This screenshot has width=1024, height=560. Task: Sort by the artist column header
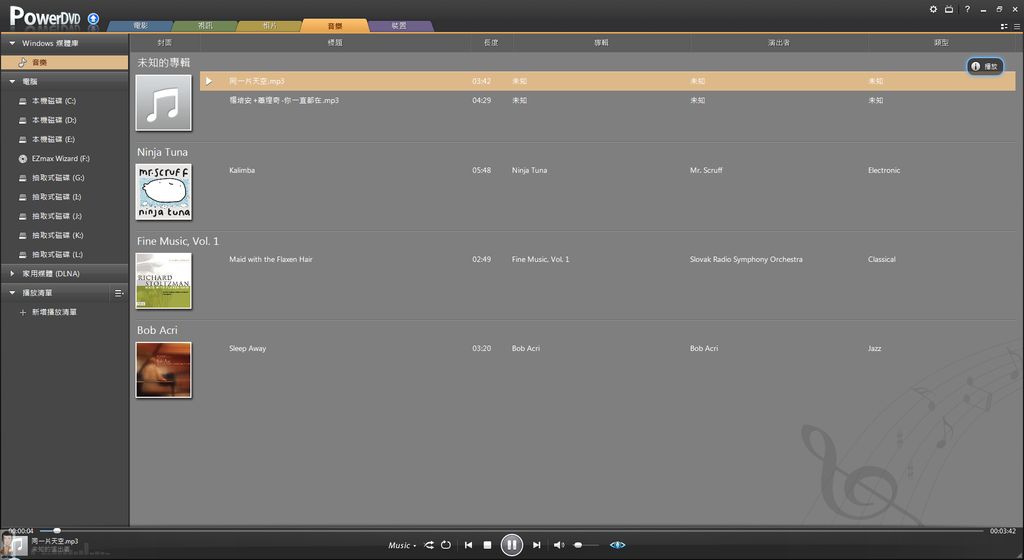(779, 42)
